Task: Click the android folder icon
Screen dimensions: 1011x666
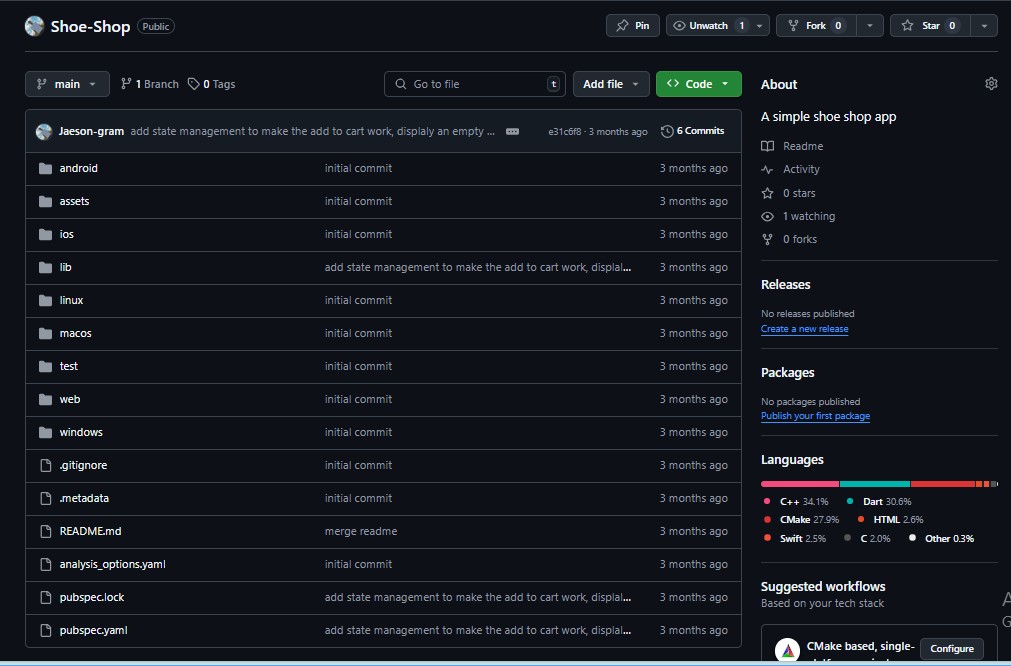Action: pyautogui.click(x=45, y=168)
